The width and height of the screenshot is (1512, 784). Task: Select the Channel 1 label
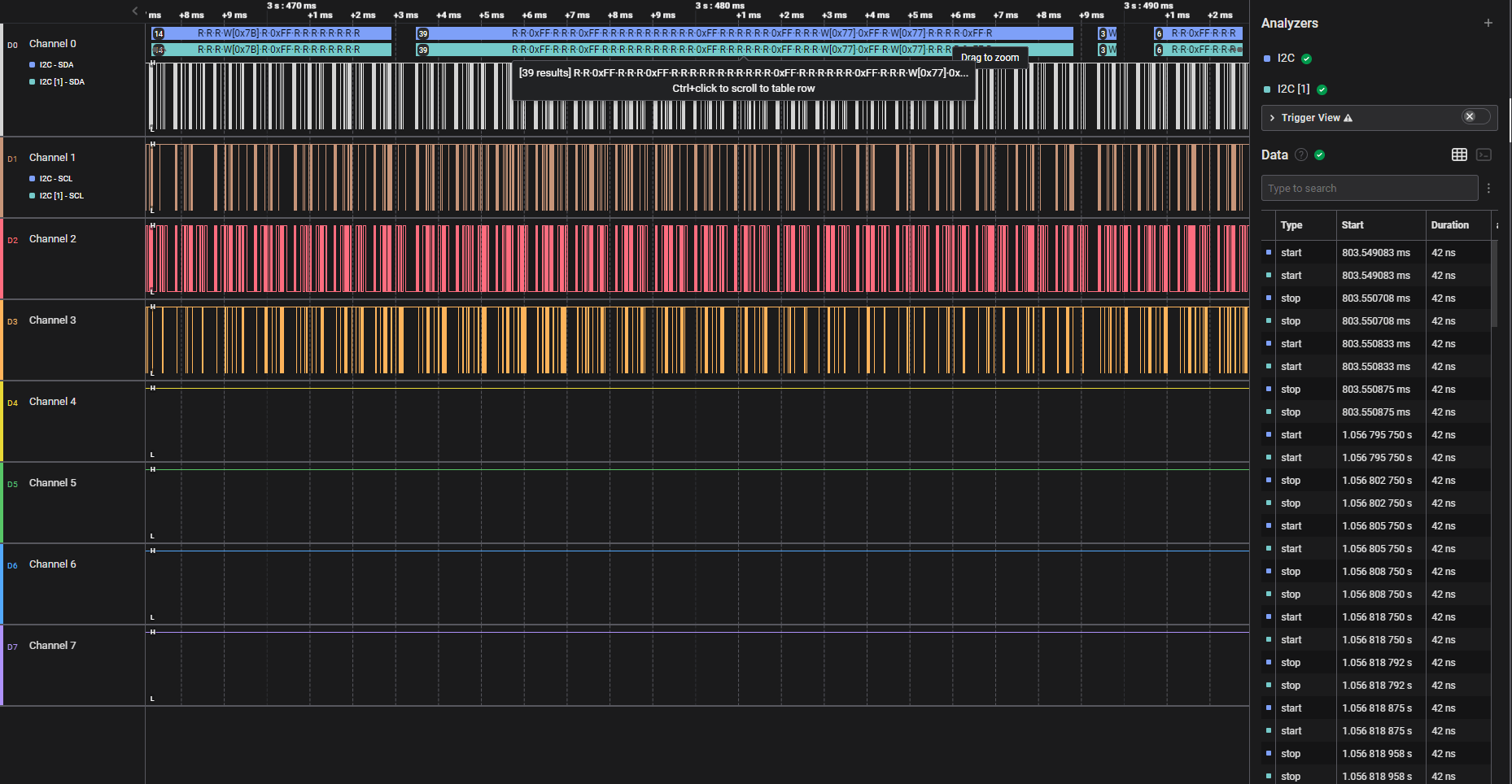[52, 158]
